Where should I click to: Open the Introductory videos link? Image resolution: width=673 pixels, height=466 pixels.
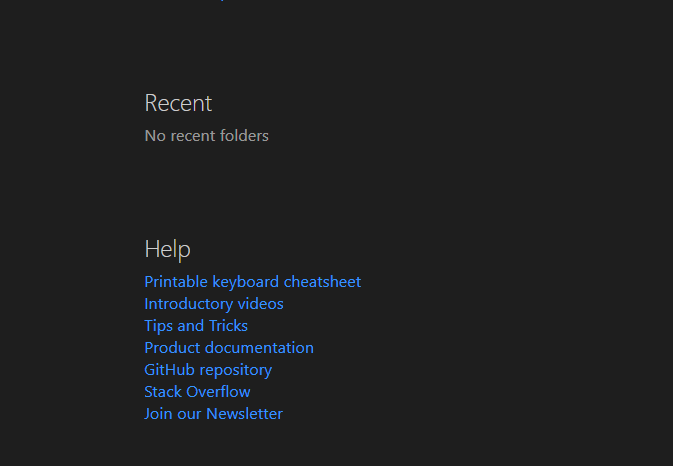click(214, 304)
